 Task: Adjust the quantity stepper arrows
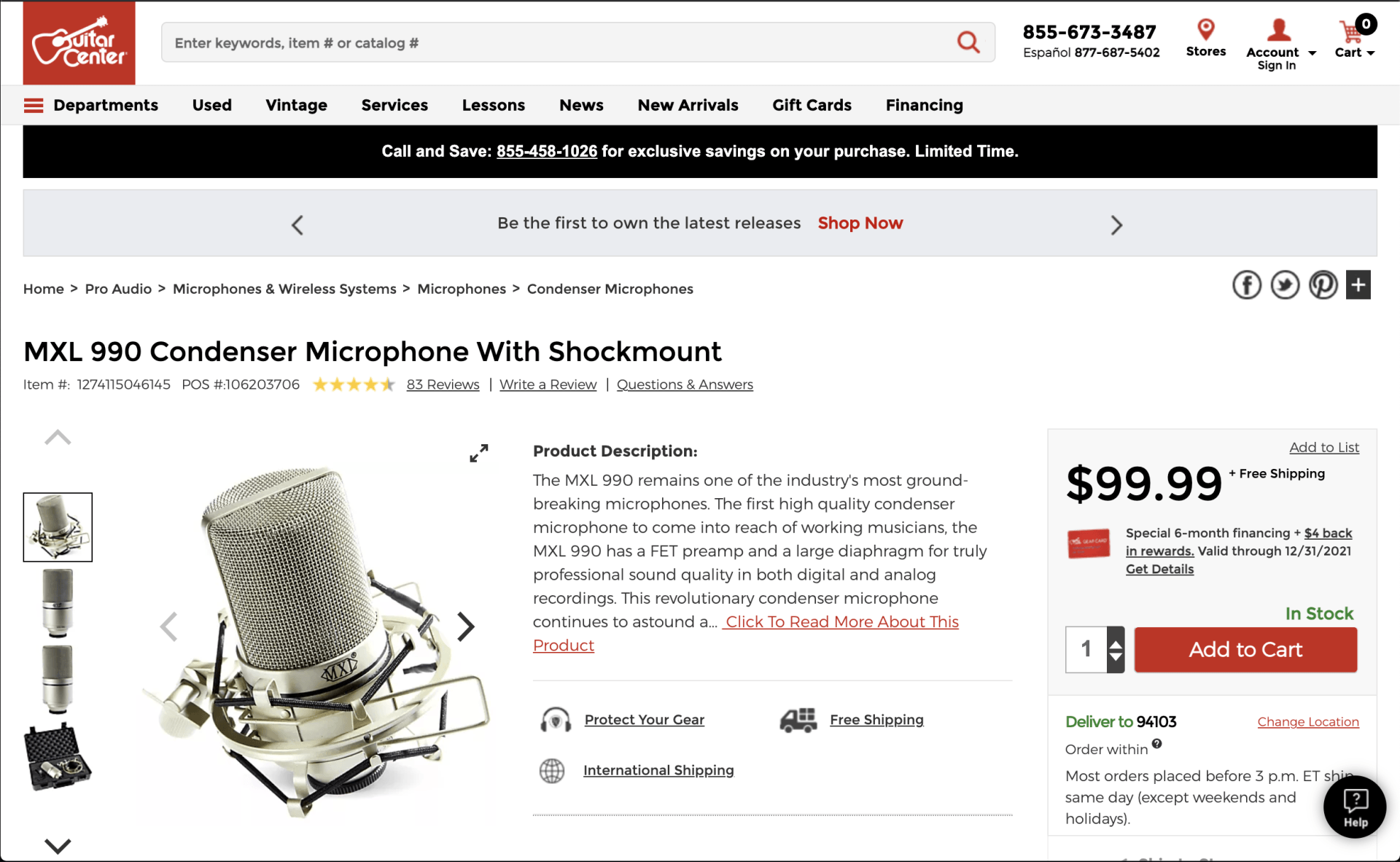tap(1116, 650)
